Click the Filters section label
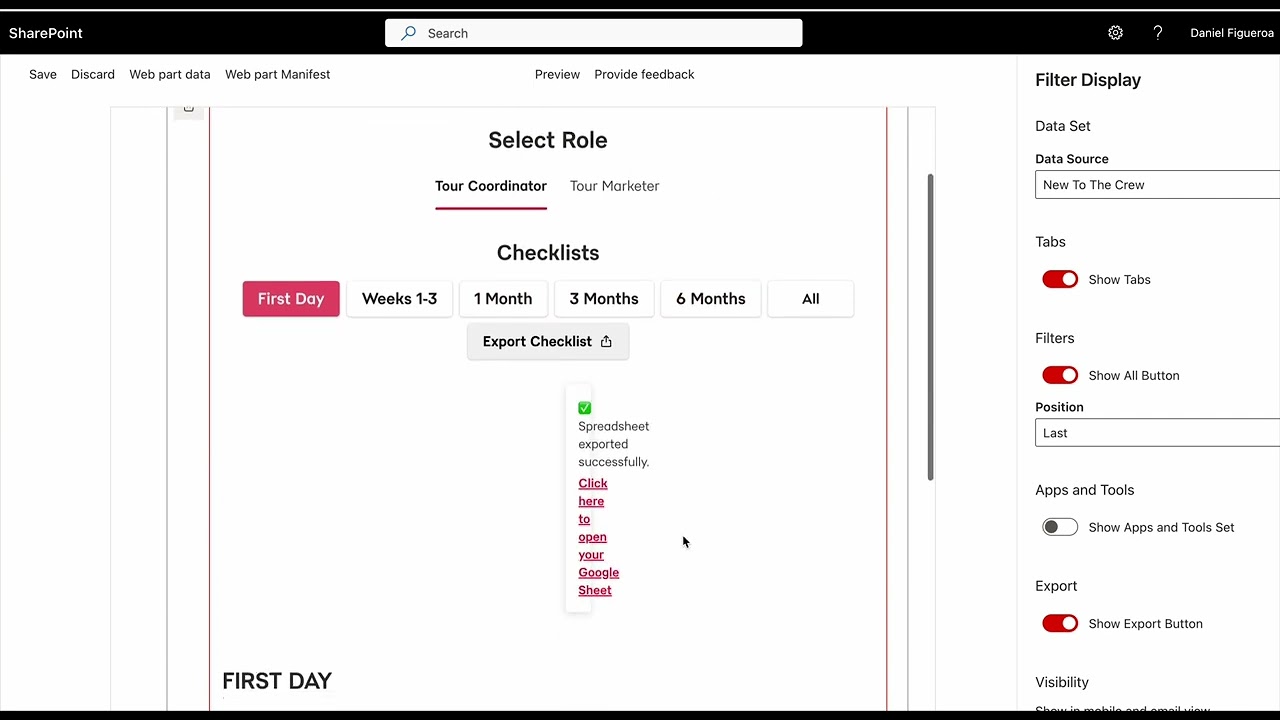This screenshot has width=1280, height=720. pyautogui.click(x=1055, y=338)
